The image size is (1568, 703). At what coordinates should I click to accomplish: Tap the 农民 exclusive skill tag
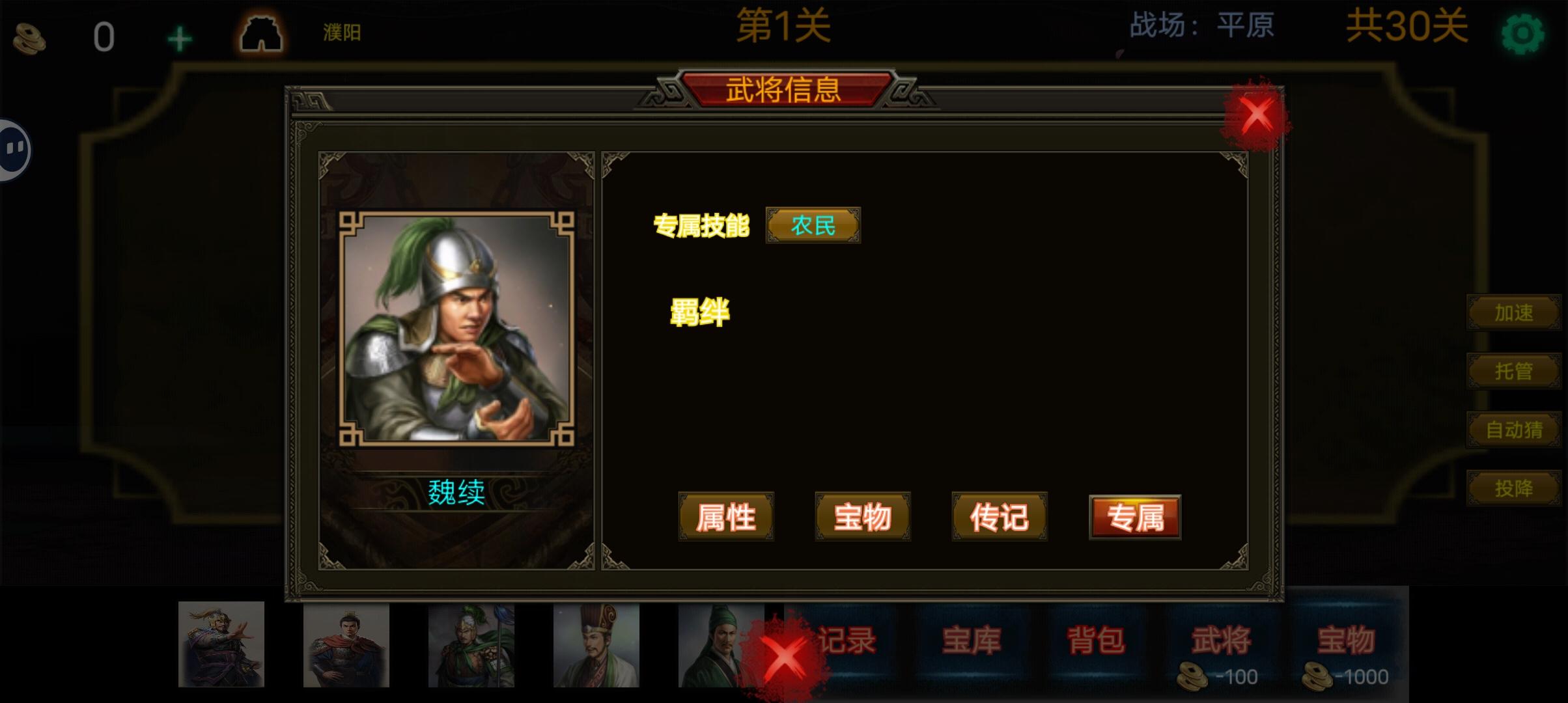(813, 225)
